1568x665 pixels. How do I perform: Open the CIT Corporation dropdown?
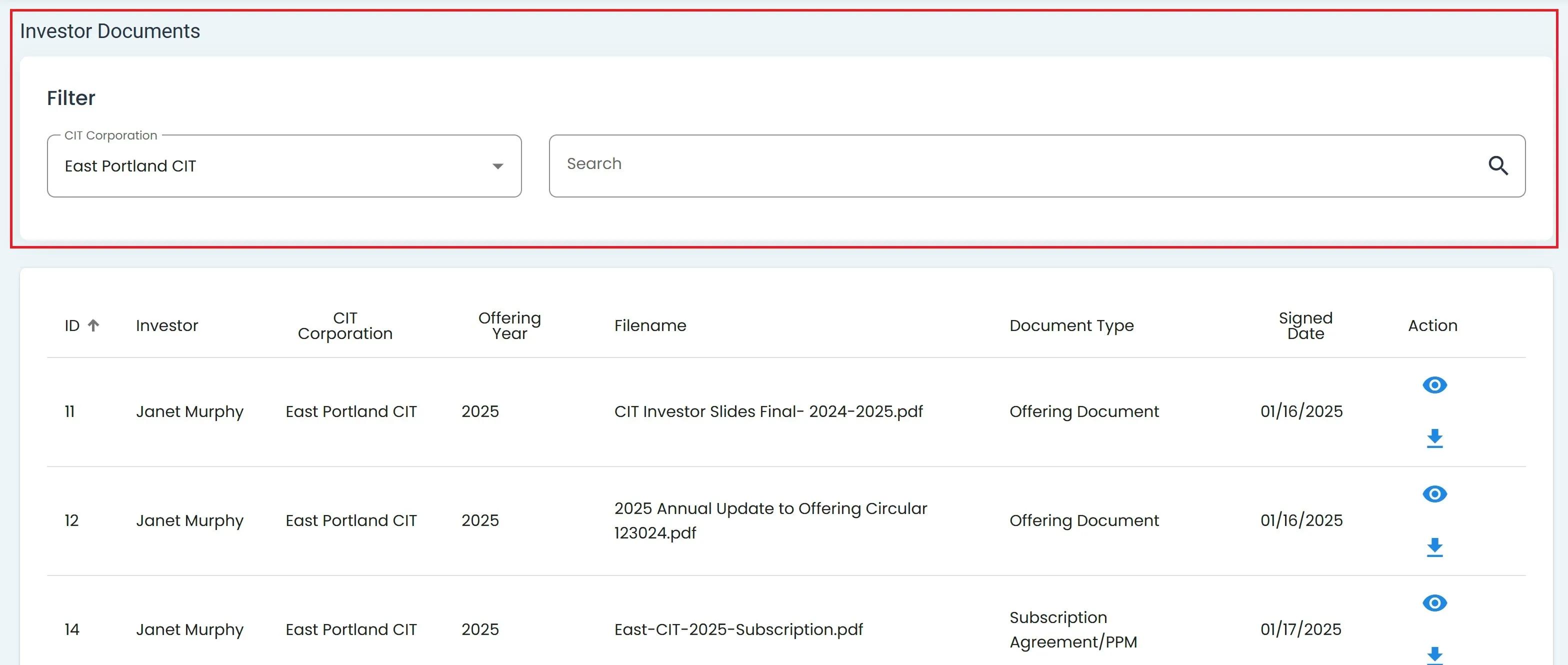pyautogui.click(x=283, y=165)
